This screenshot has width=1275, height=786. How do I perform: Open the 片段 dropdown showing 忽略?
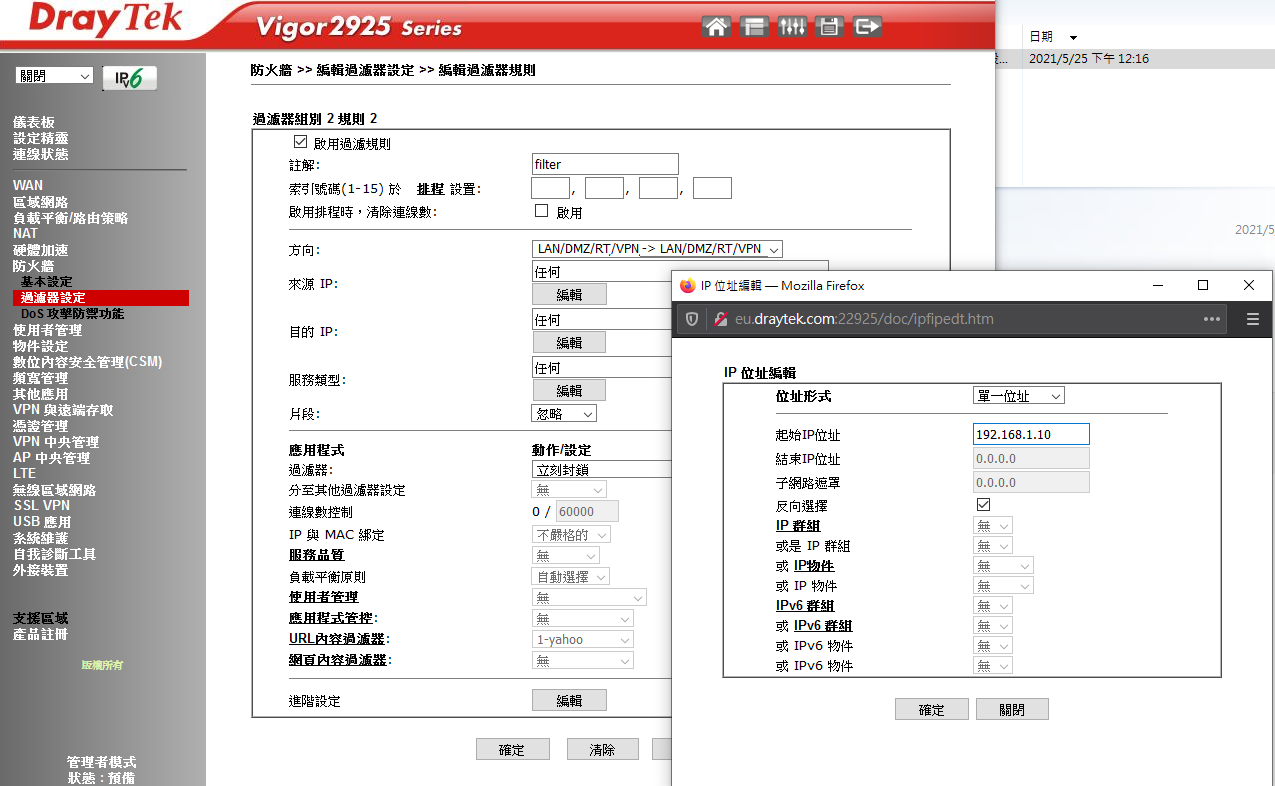tap(564, 413)
